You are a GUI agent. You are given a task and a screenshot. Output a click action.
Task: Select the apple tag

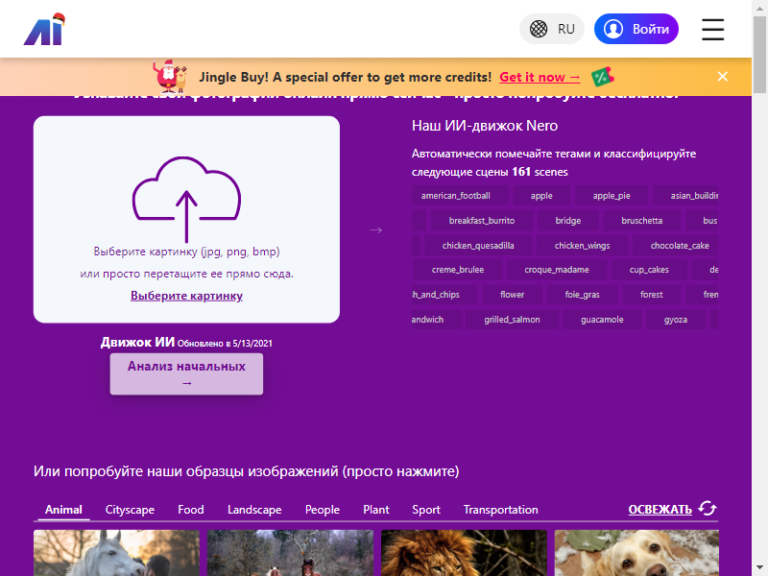(x=541, y=195)
